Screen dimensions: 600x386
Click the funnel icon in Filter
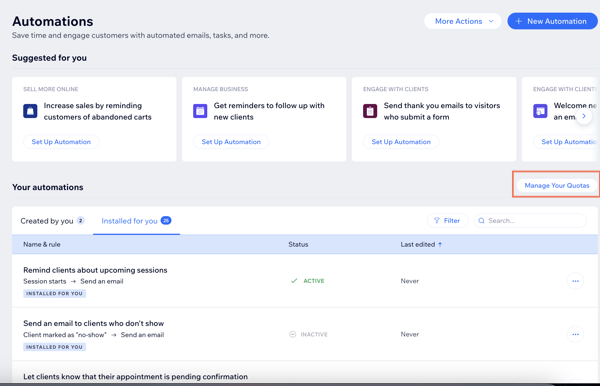point(437,221)
